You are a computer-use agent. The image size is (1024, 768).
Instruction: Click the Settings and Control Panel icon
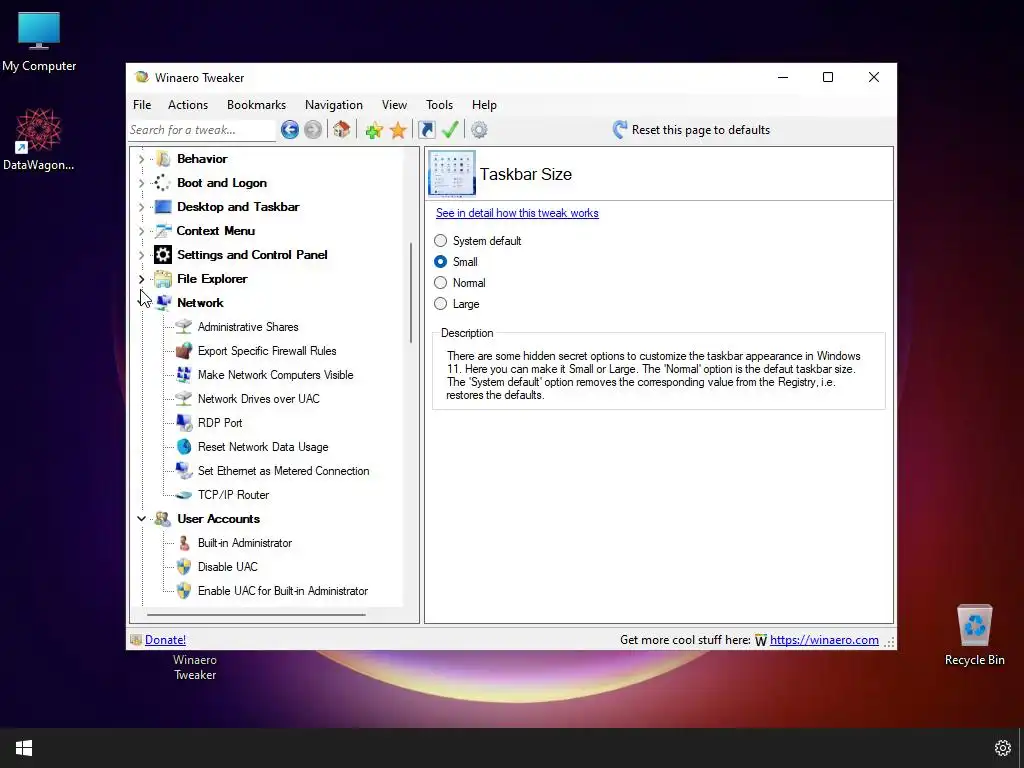point(163,255)
